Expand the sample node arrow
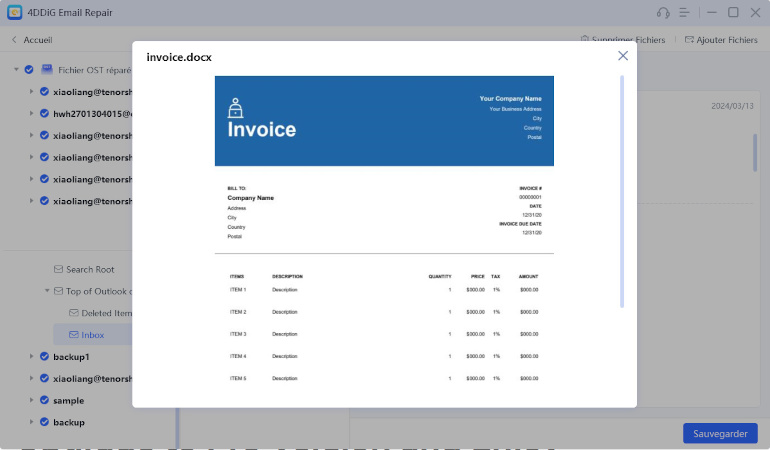Screen dimensions: 770x450 pos(31,400)
